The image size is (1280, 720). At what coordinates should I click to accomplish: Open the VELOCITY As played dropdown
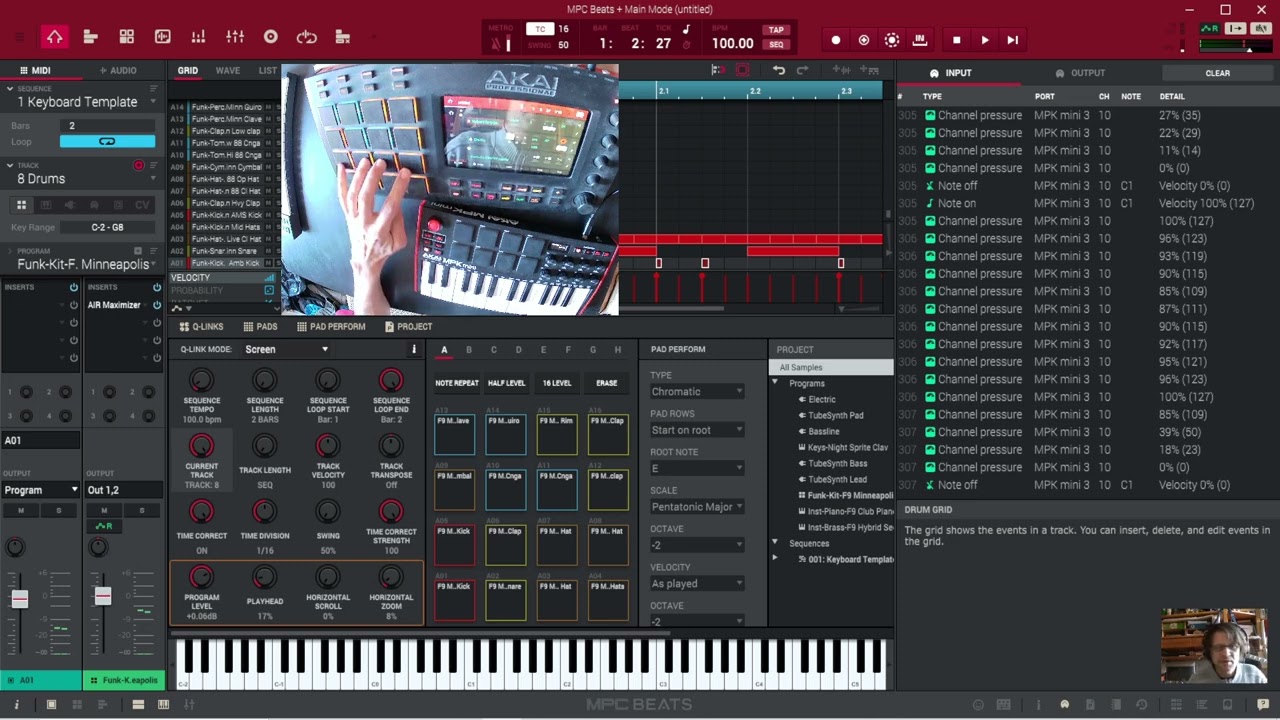pyautogui.click(x=697, y=583)
